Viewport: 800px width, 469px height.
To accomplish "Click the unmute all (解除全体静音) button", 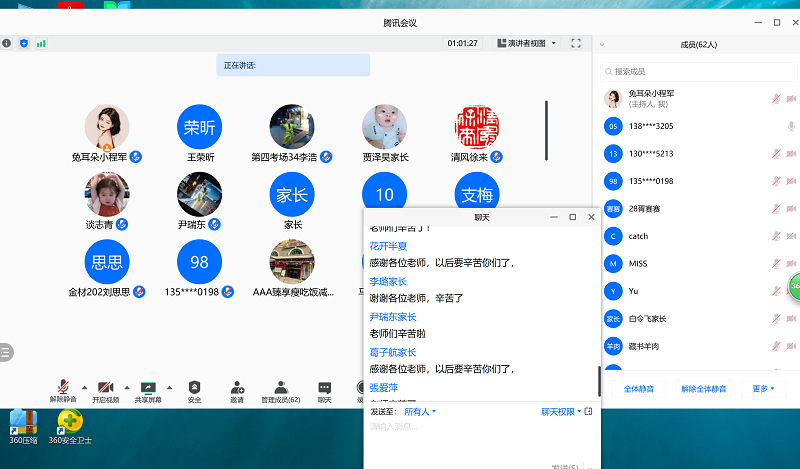I will [x=704, y=388].
